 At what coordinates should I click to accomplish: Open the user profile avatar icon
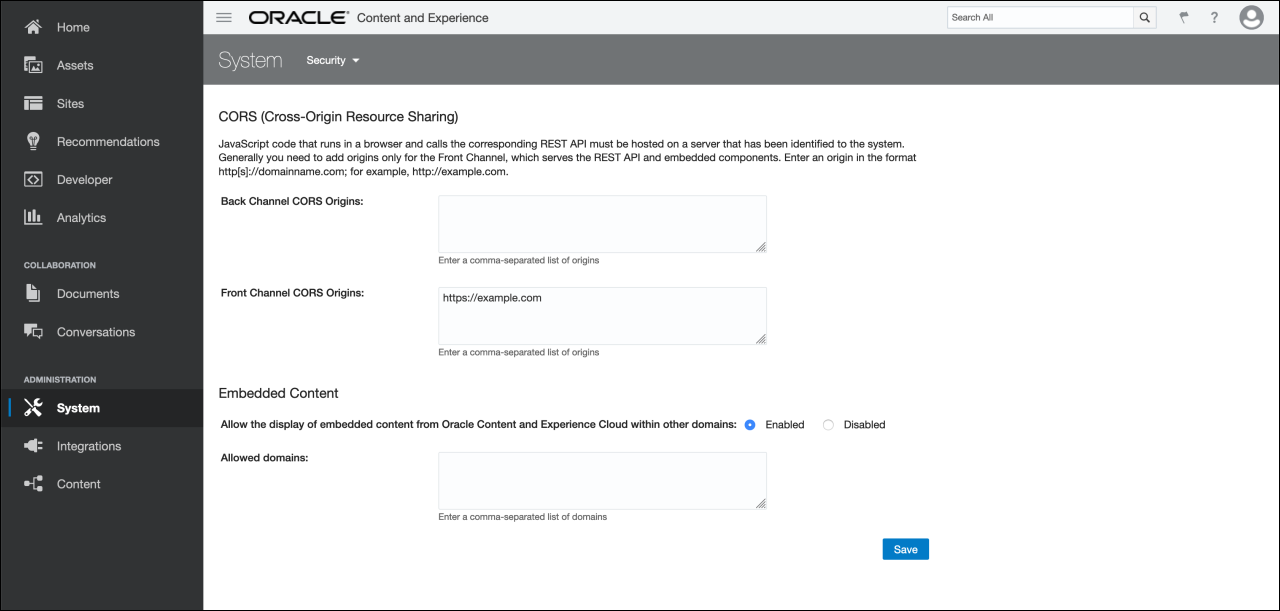(x=1251, y=17)
